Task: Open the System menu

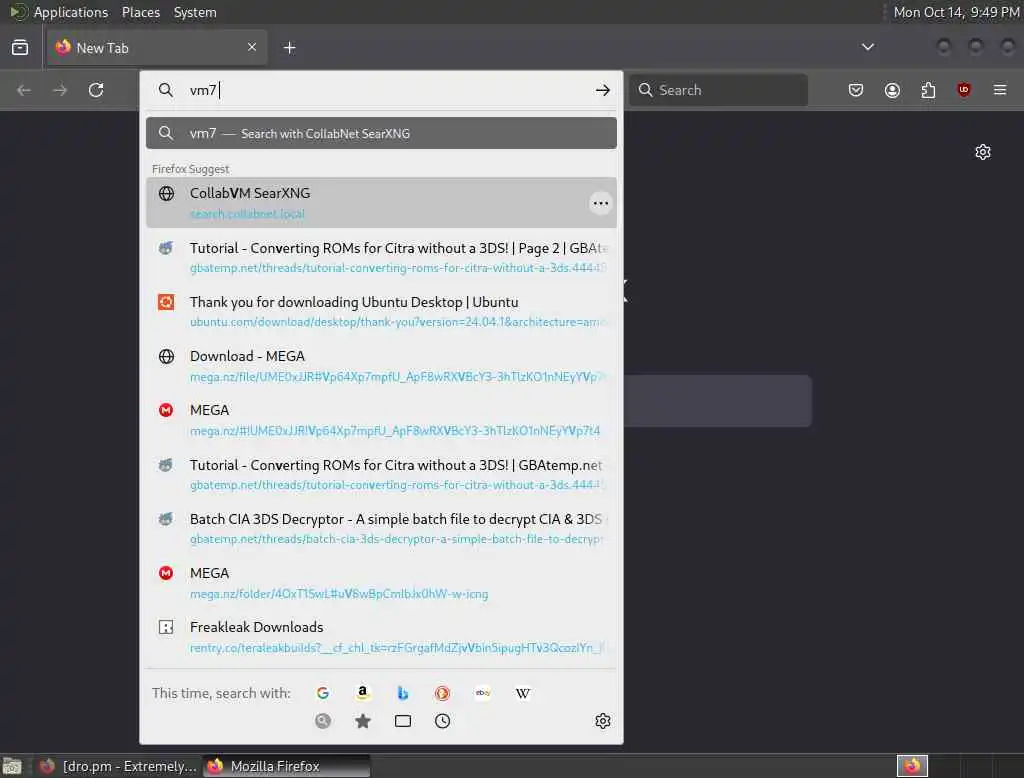Action: click(x=195, y=12)
